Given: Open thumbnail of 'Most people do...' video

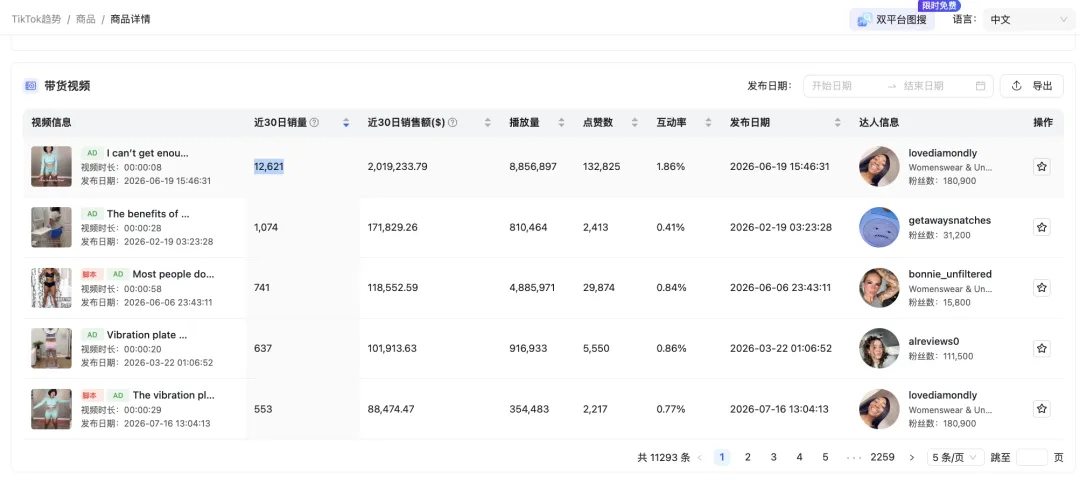Looking at the screenshot, I should point(51,288).
